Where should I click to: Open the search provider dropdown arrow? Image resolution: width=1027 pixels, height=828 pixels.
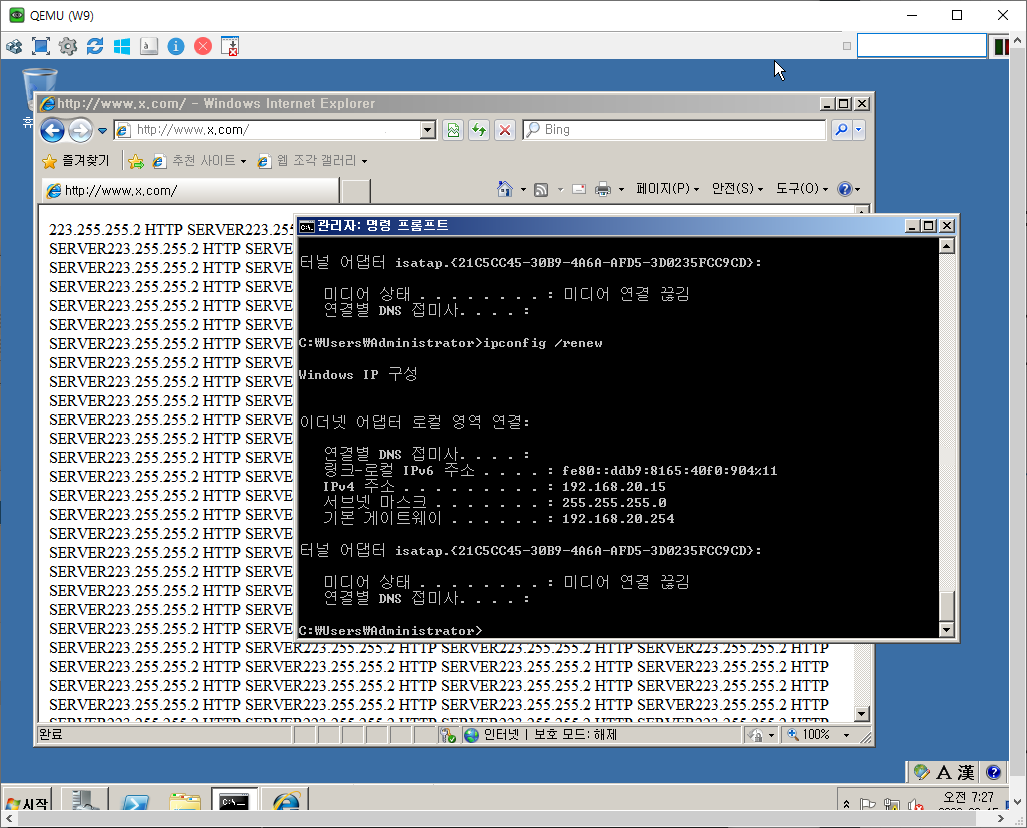click(858, 130)
